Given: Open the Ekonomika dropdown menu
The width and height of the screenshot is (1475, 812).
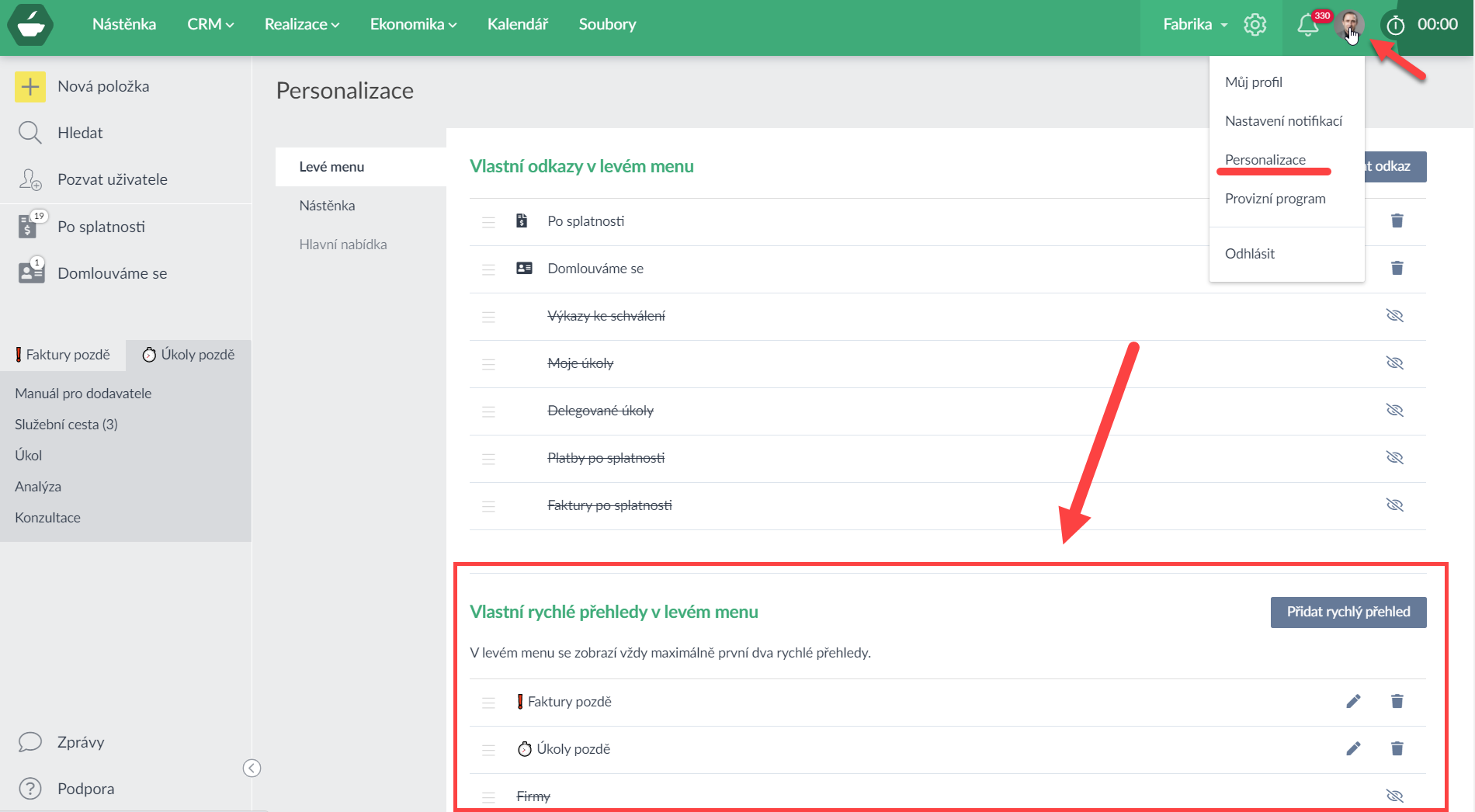Looking at the screenshot, I should tap(413, 25).
